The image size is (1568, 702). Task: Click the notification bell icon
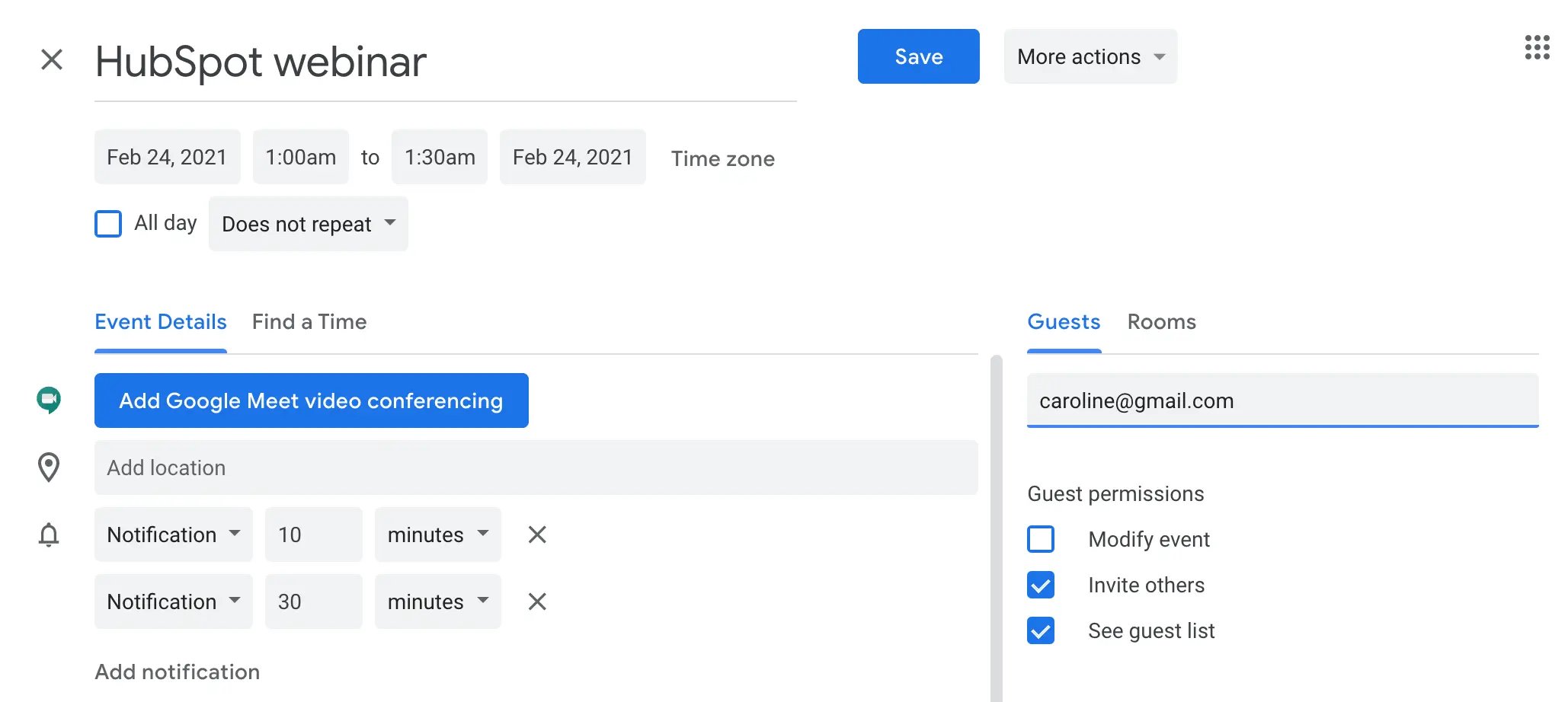49,534
